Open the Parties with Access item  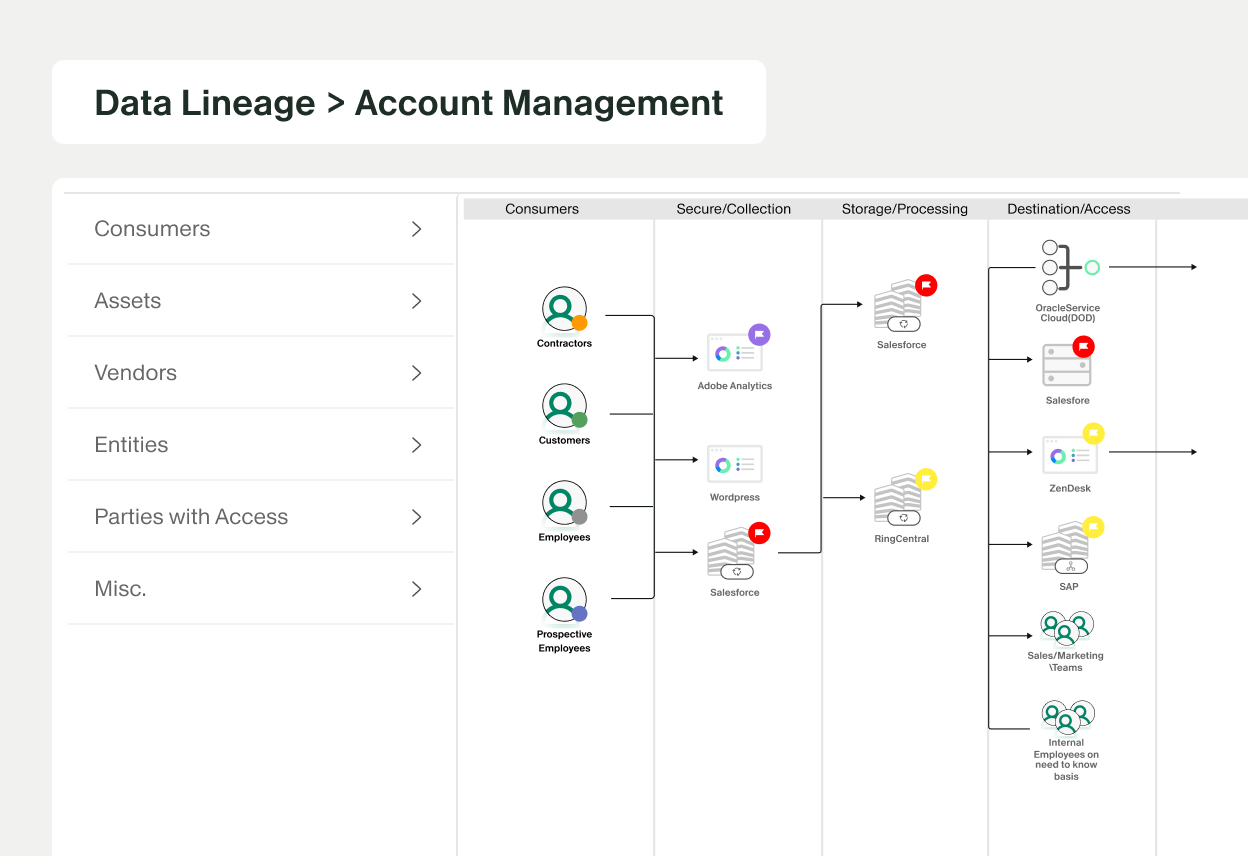click(261, 517)
